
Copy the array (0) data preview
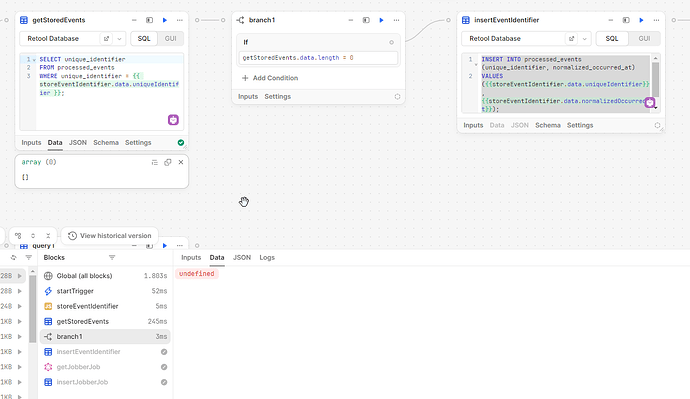click(168, 162)
